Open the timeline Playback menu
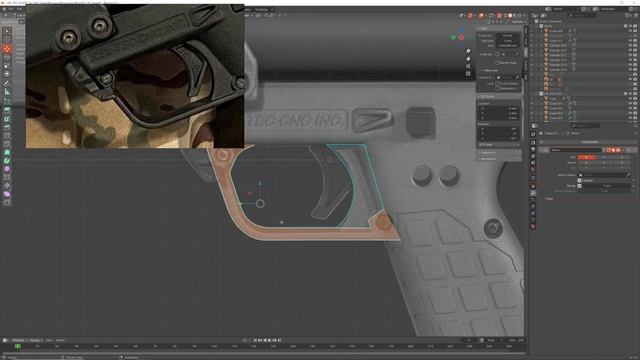Viewport: 640px width, 360px height. 18,340
